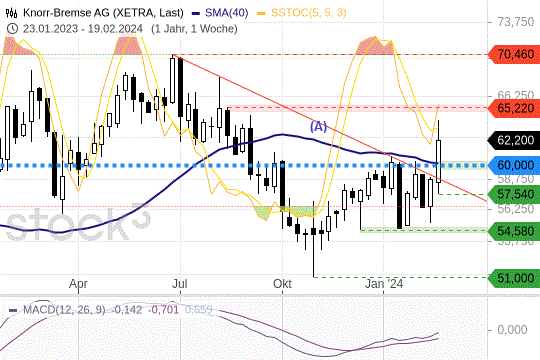Screen dimensions: 540x360
Task: Click the MACD(12, 26, 9) indicator label
Action: pos(64,310)
